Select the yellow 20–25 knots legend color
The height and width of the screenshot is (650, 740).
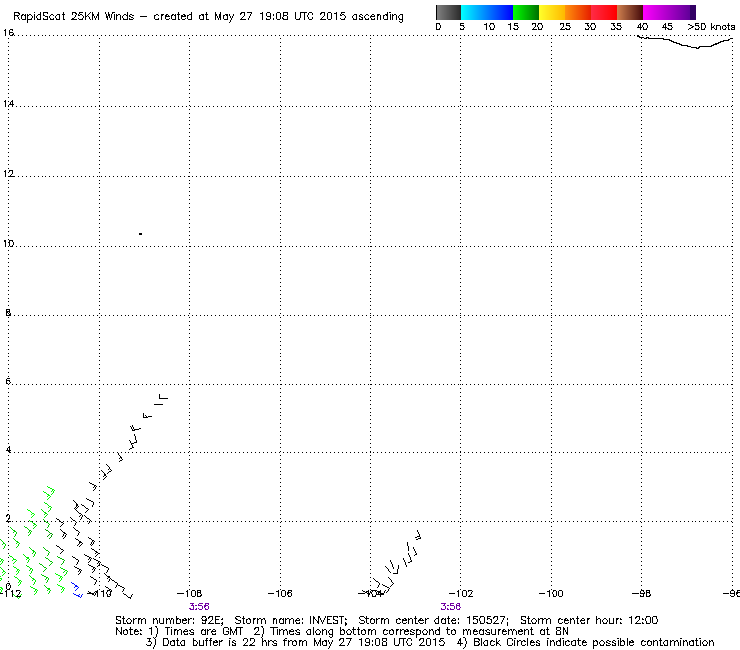pos(552,12)
